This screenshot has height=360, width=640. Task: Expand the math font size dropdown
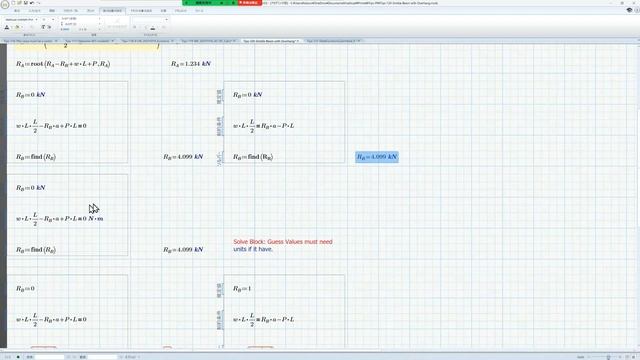pyautogui.click(x=53, y=19)
